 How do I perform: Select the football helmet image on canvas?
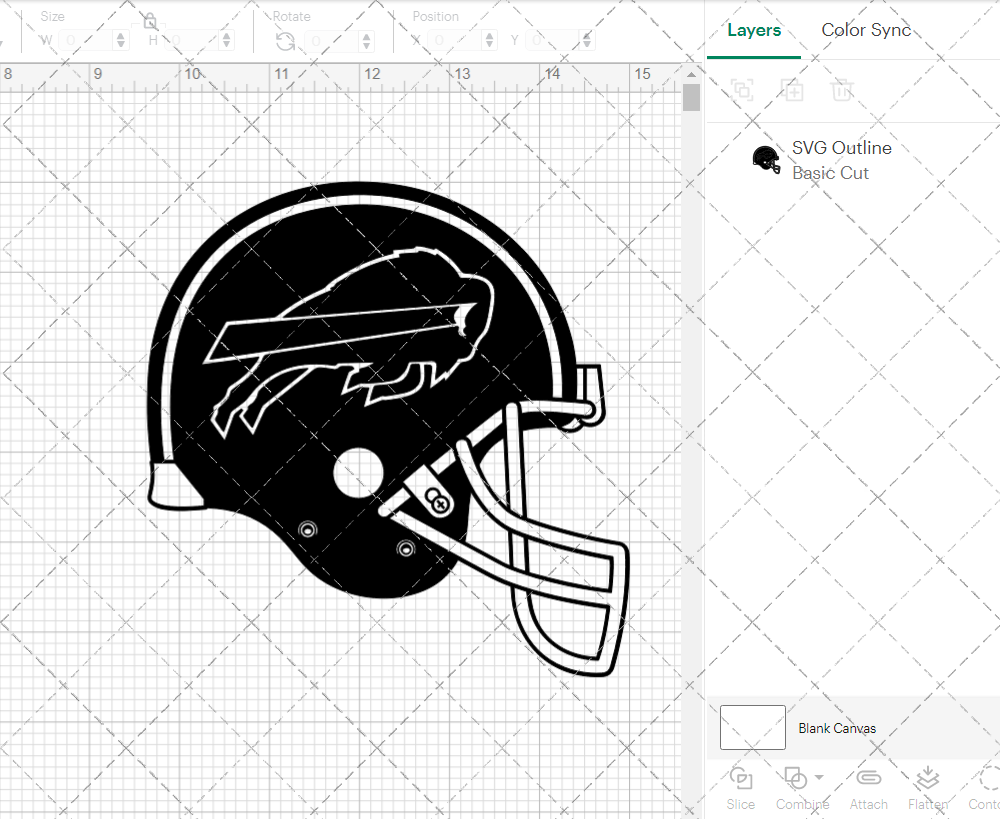pyautogui.click(x=388, y=429)
